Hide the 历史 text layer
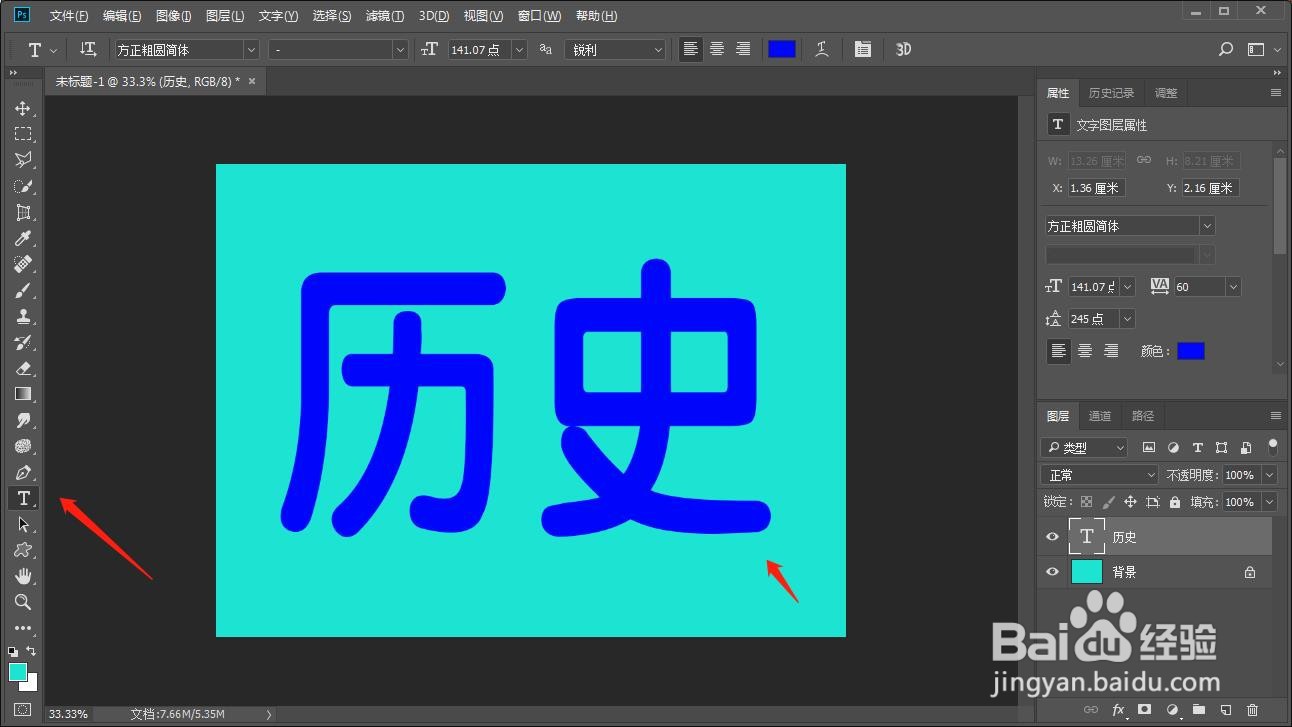 (1052, 537)
